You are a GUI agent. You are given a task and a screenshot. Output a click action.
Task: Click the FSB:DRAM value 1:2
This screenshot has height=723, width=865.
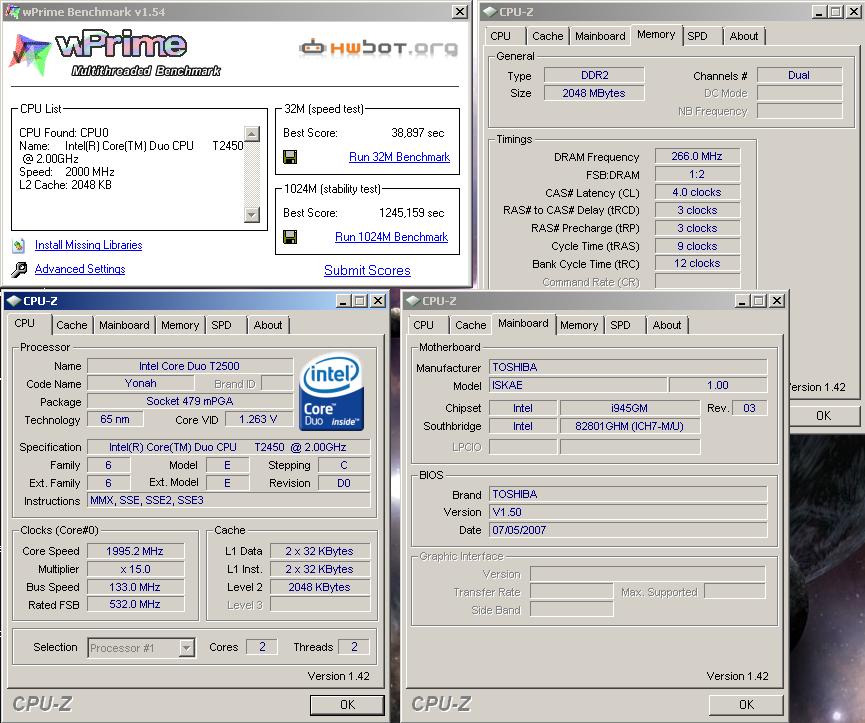(697, 174)
